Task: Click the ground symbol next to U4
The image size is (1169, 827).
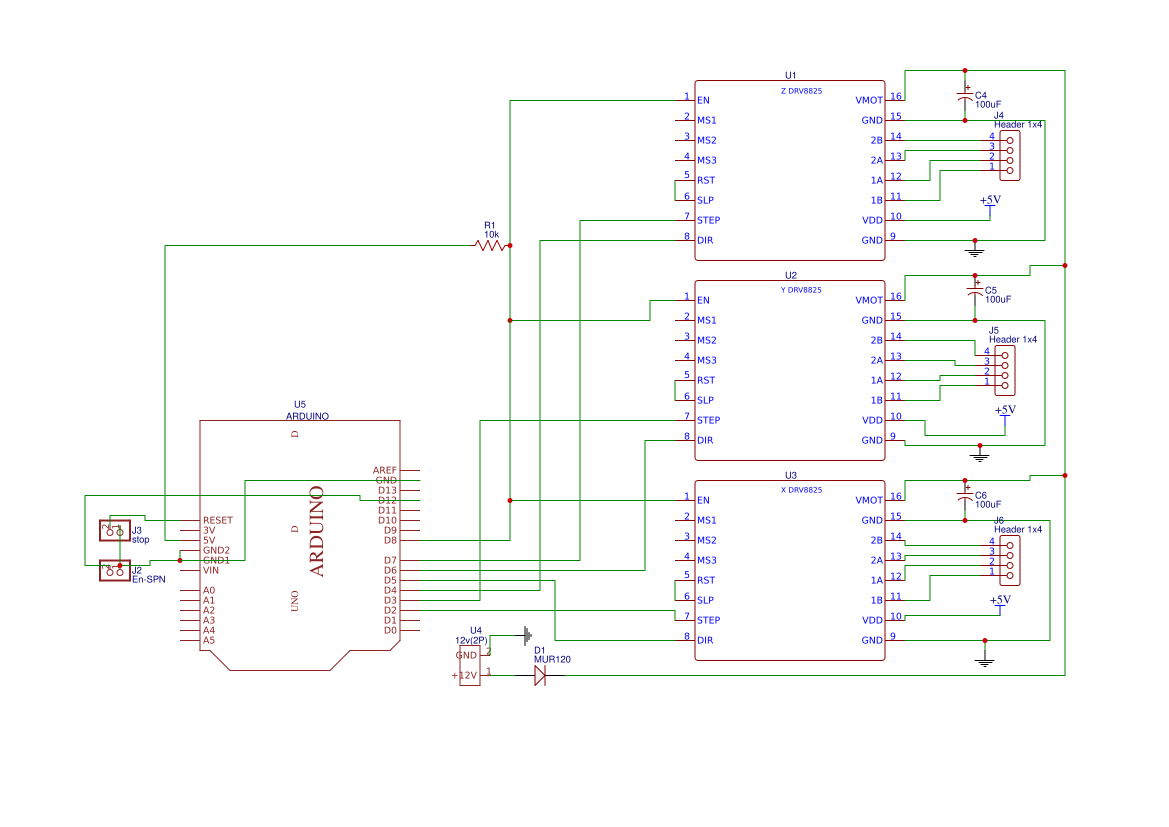Action: click(526, 634)
